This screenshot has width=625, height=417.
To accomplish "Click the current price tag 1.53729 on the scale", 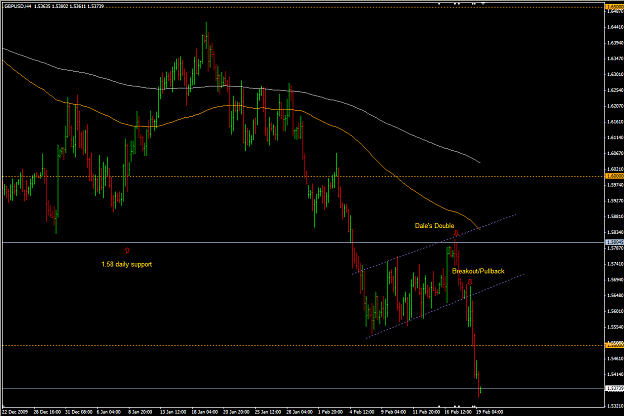I will coord(614,388).
